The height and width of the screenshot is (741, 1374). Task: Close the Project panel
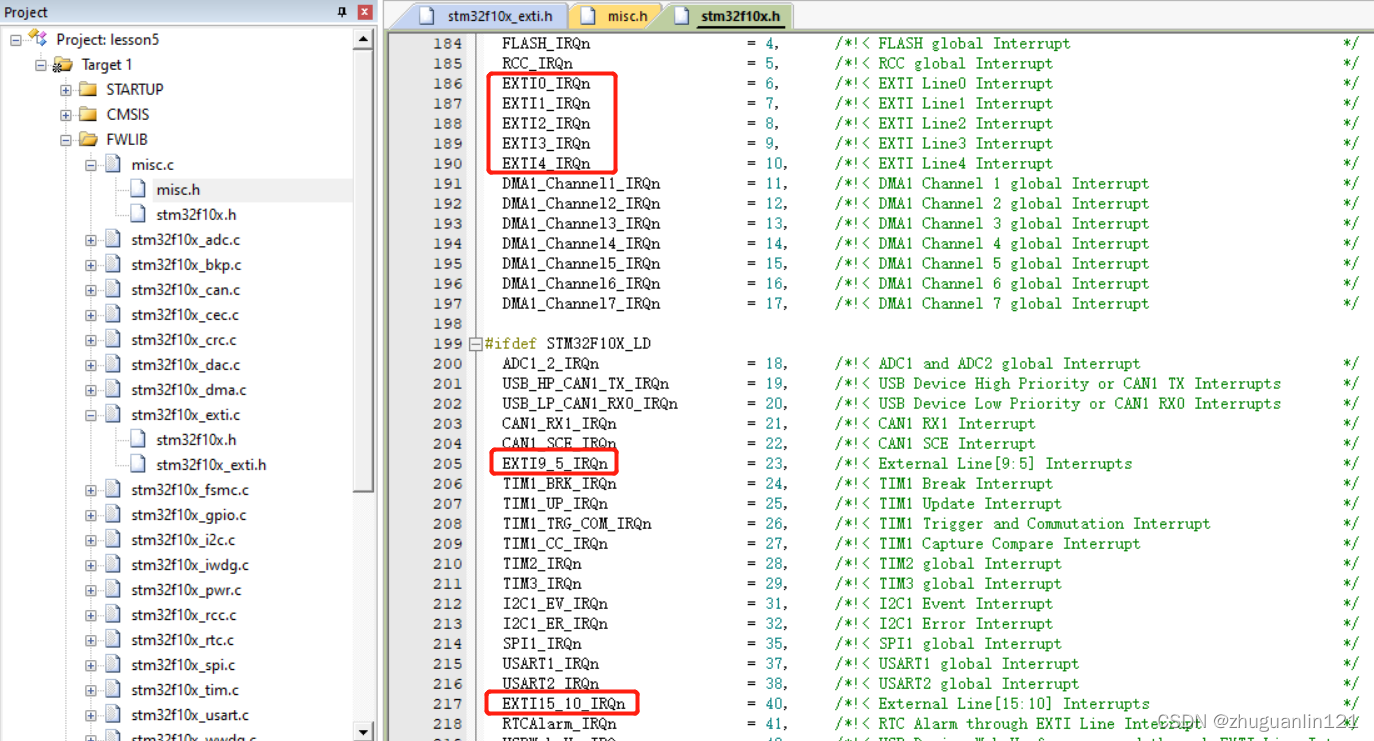[365, 12]
